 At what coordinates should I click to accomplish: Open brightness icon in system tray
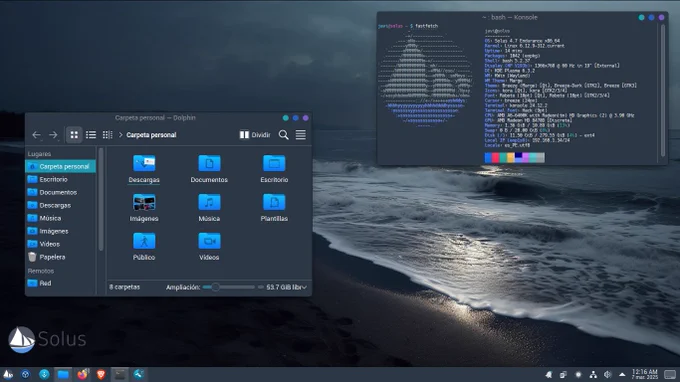pos(578,375)
